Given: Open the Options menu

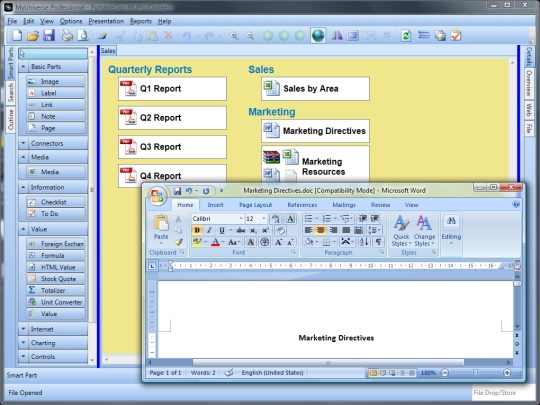Looking at the screenshot, I should coord(71,21).
